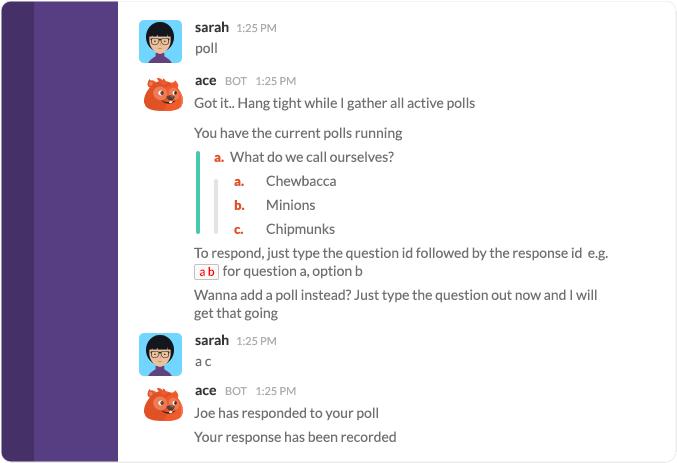Click sarah's username above 'a c' message
The width and height of the screenshot is (677, 463).
pyautogui.click(x=212, y=340)
